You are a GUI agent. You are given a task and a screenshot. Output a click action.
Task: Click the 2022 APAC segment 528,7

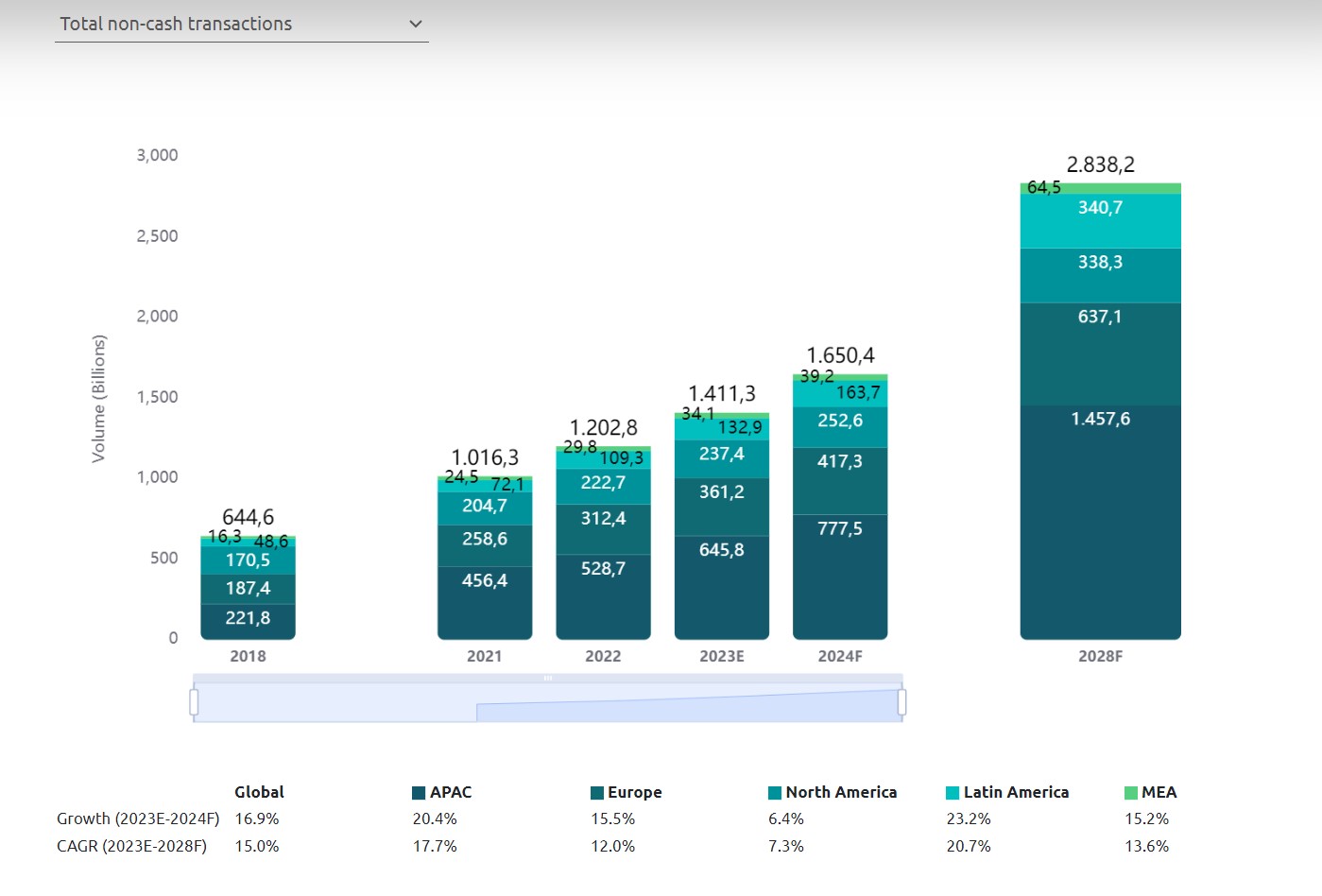(603, 596)
